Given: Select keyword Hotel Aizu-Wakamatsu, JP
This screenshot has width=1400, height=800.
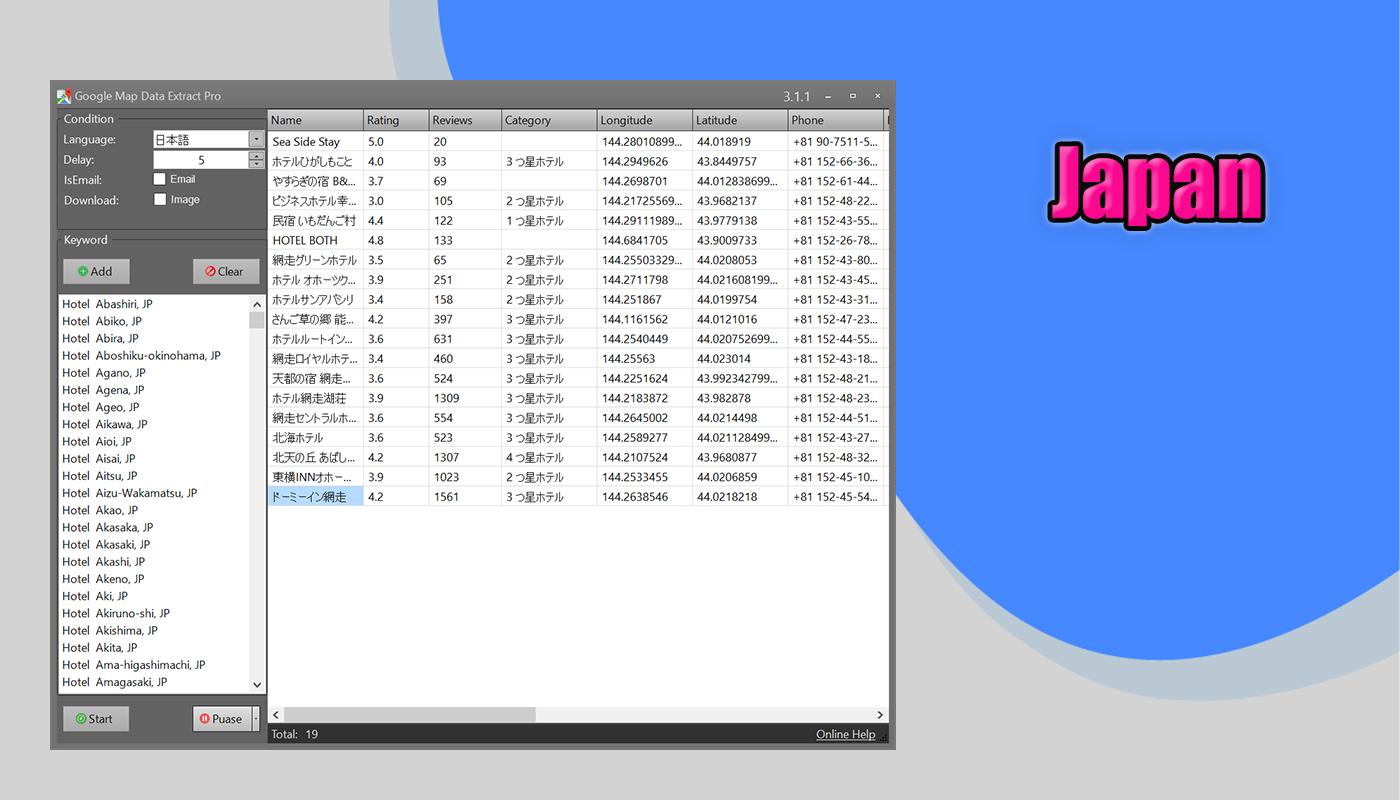Looking at the screenshot, I should [x=130, y=493].
